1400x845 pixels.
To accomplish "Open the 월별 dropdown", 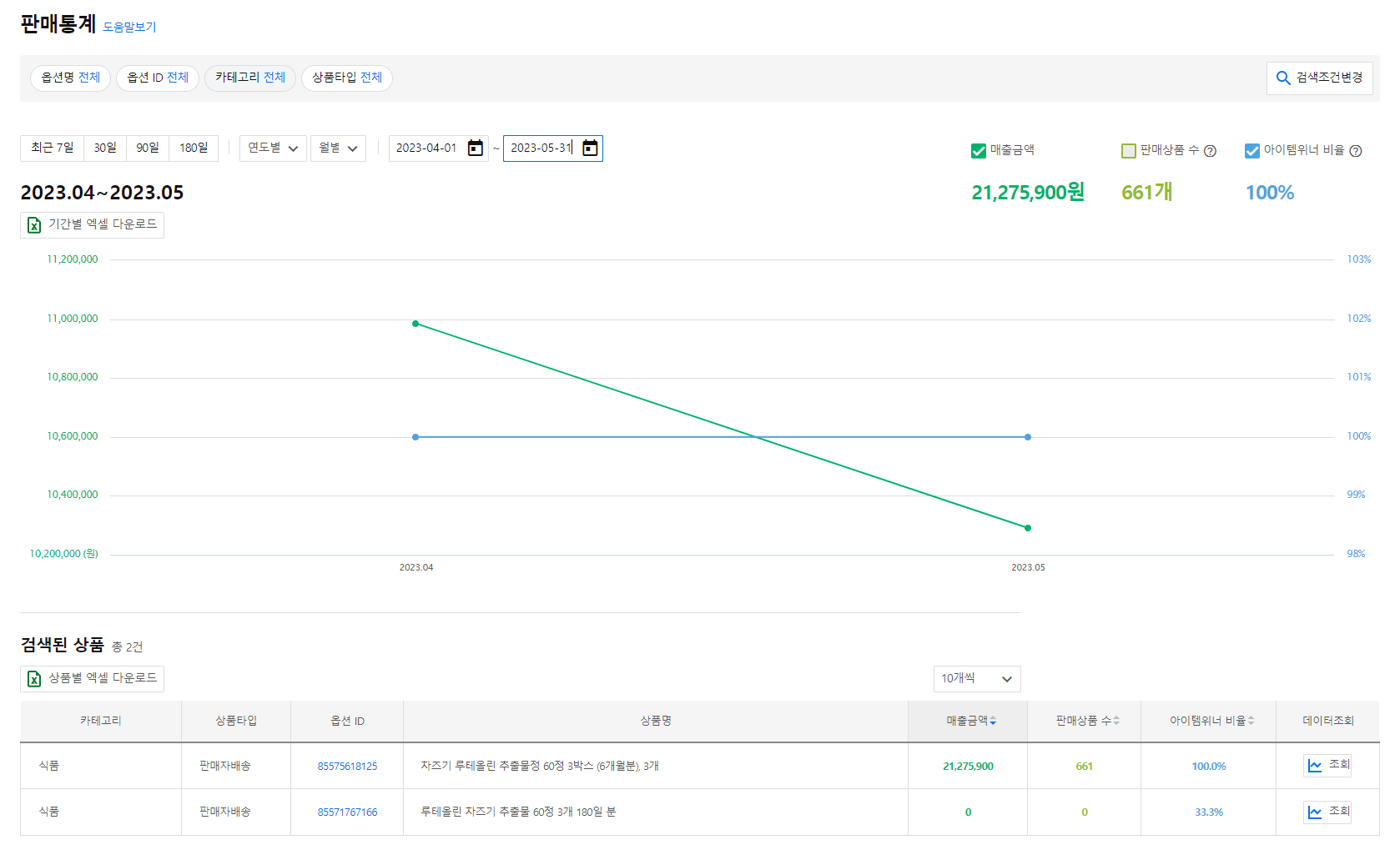I will pos(338,148).
